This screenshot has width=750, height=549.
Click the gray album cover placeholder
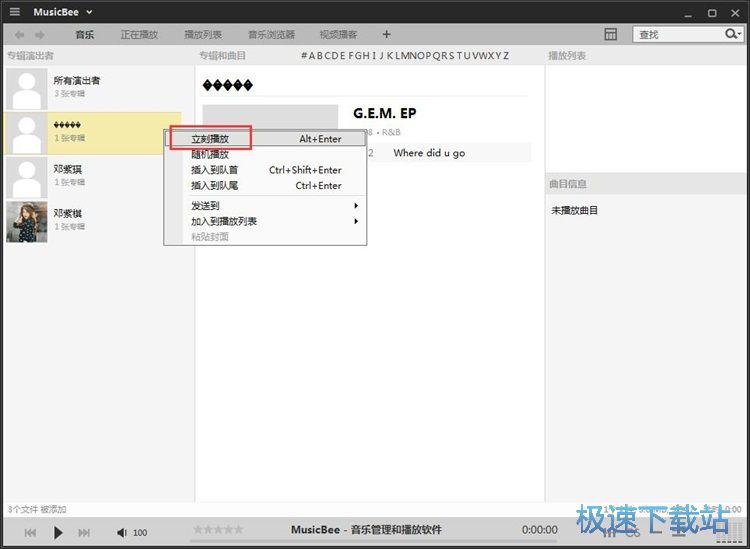(x=270, y=117)
